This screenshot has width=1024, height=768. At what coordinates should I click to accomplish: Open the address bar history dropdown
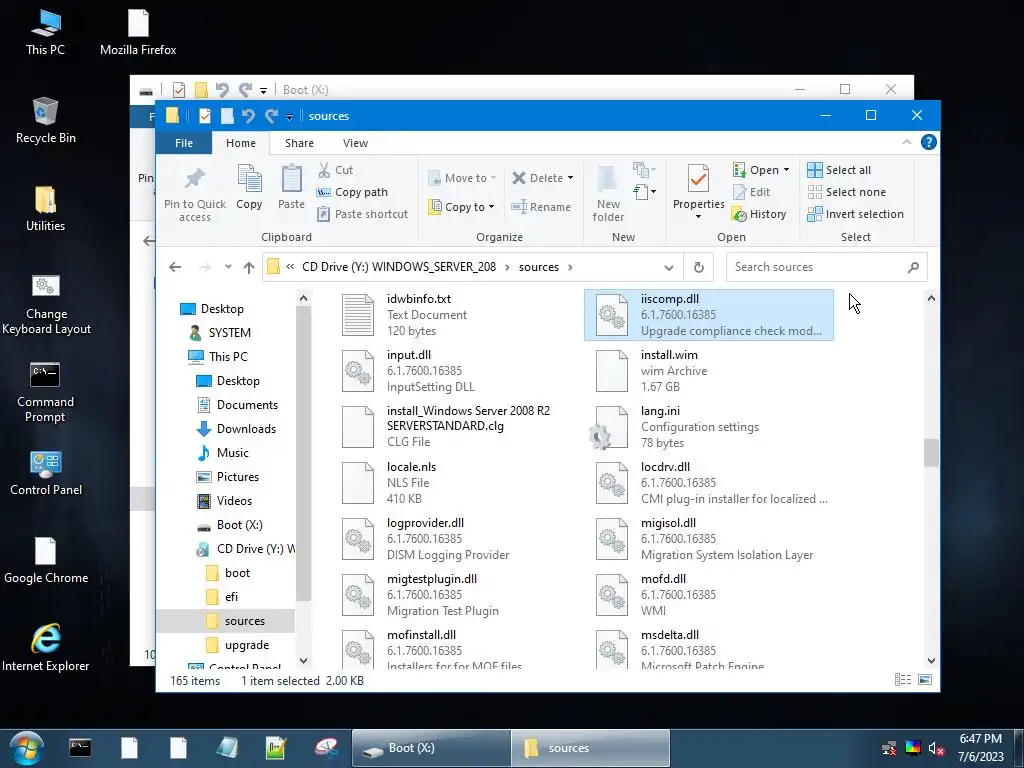(668, 267)
